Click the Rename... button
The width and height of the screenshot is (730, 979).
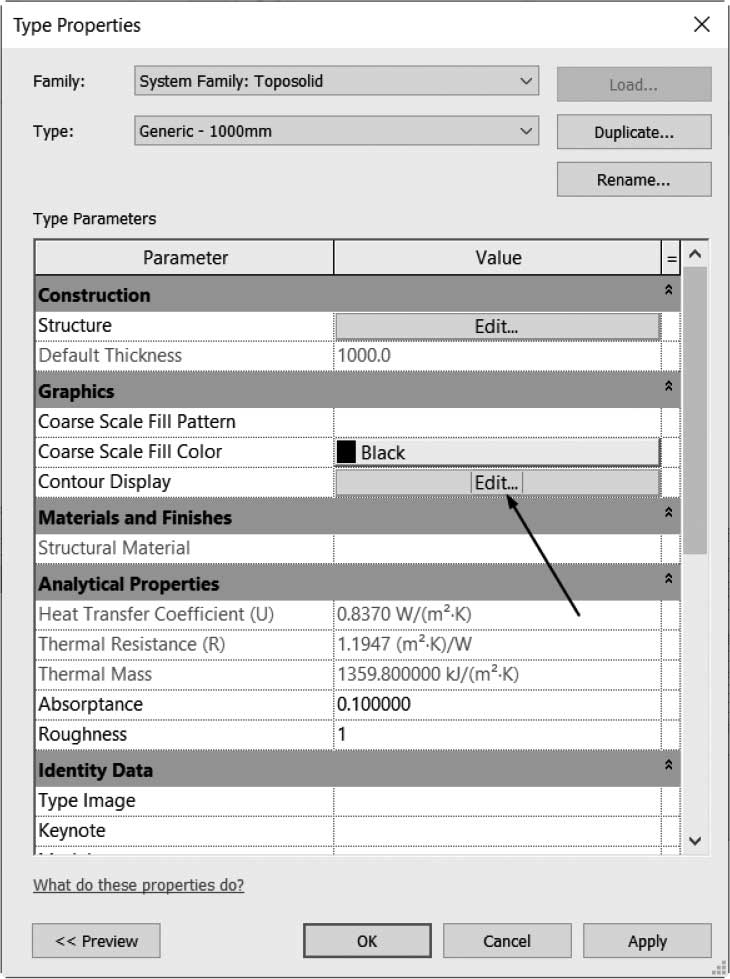(634, 180)
